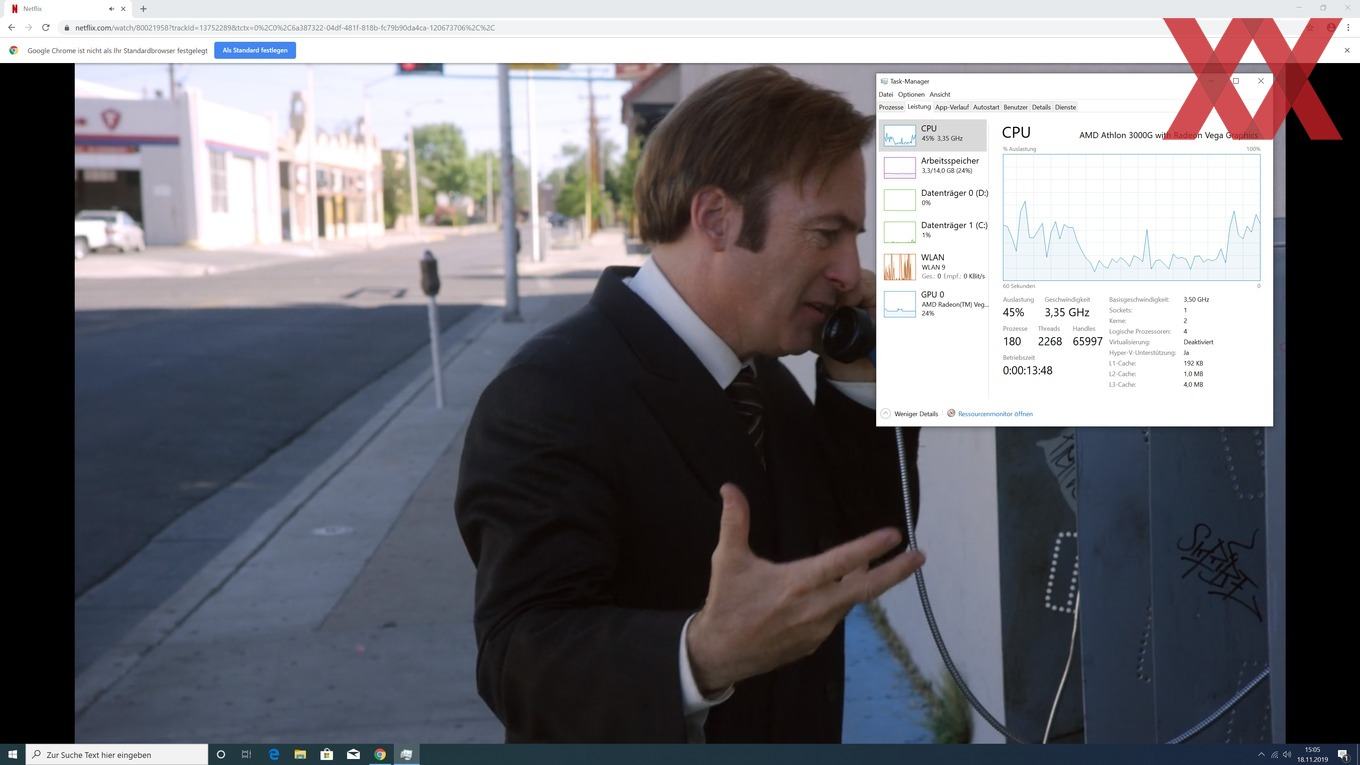Screen dimensions: 1360x765
Task: Click the Arbeitsspeicher mini graph thumbnail
Action: tap(899, 167)
